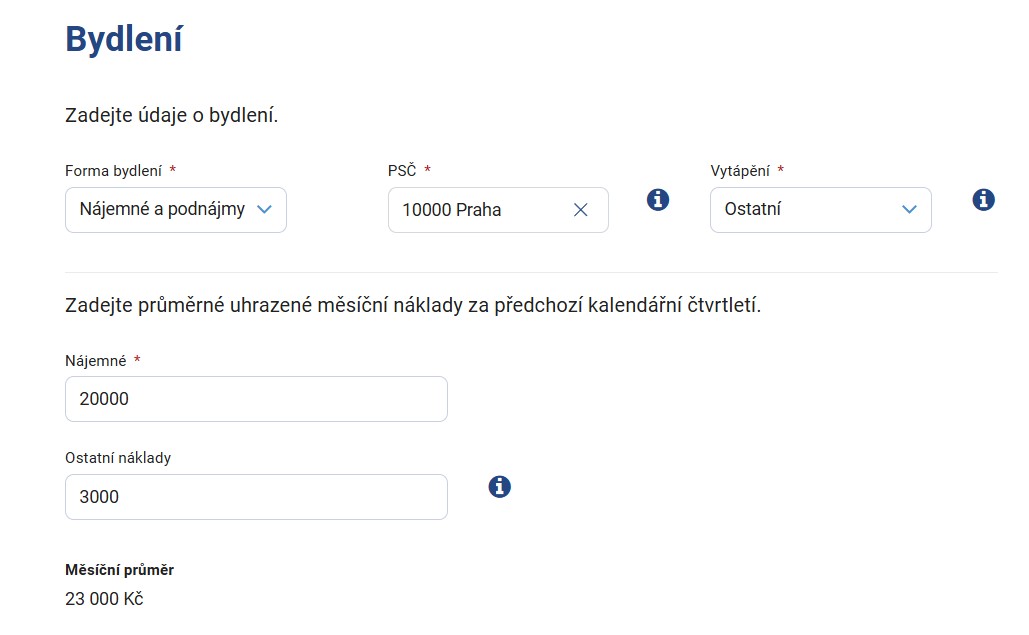This screenshot has height=635, width=1029.
Task: Click the Nájemné field label
Action: click(95, 361)
